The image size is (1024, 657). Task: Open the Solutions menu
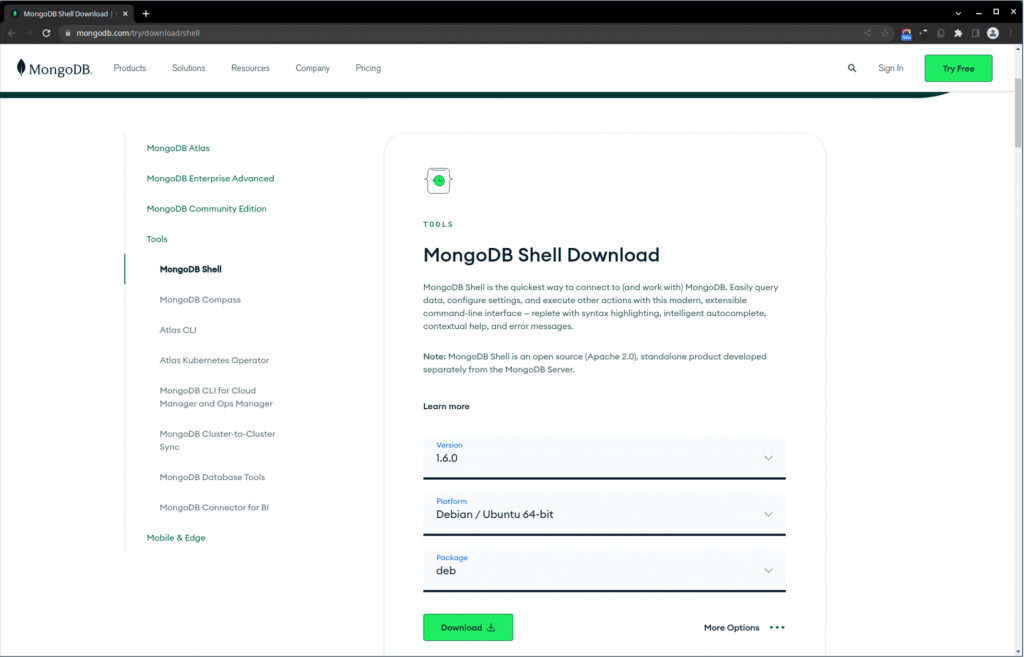(x=188, y=68)
